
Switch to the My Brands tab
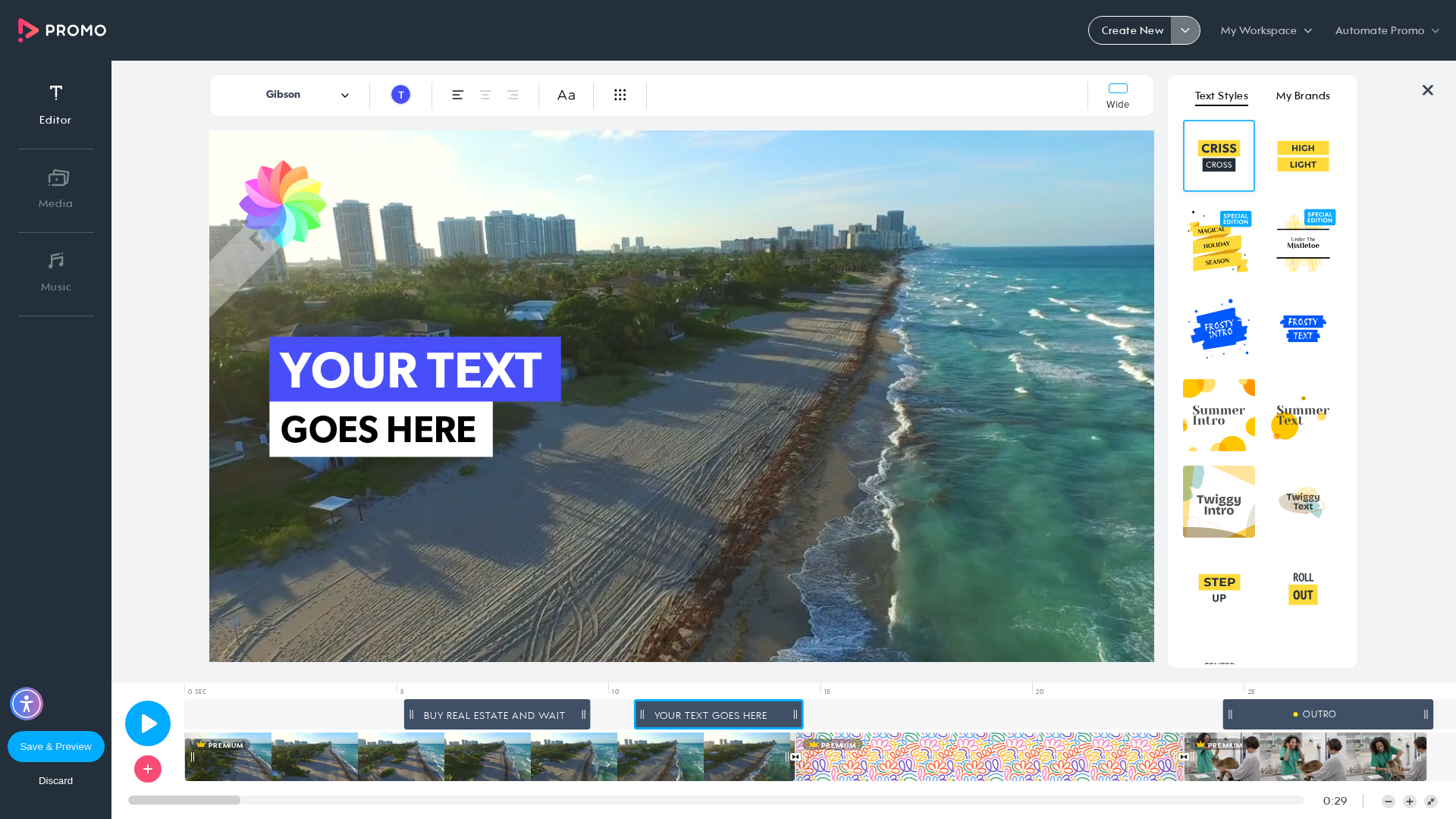pos(1303,96)
